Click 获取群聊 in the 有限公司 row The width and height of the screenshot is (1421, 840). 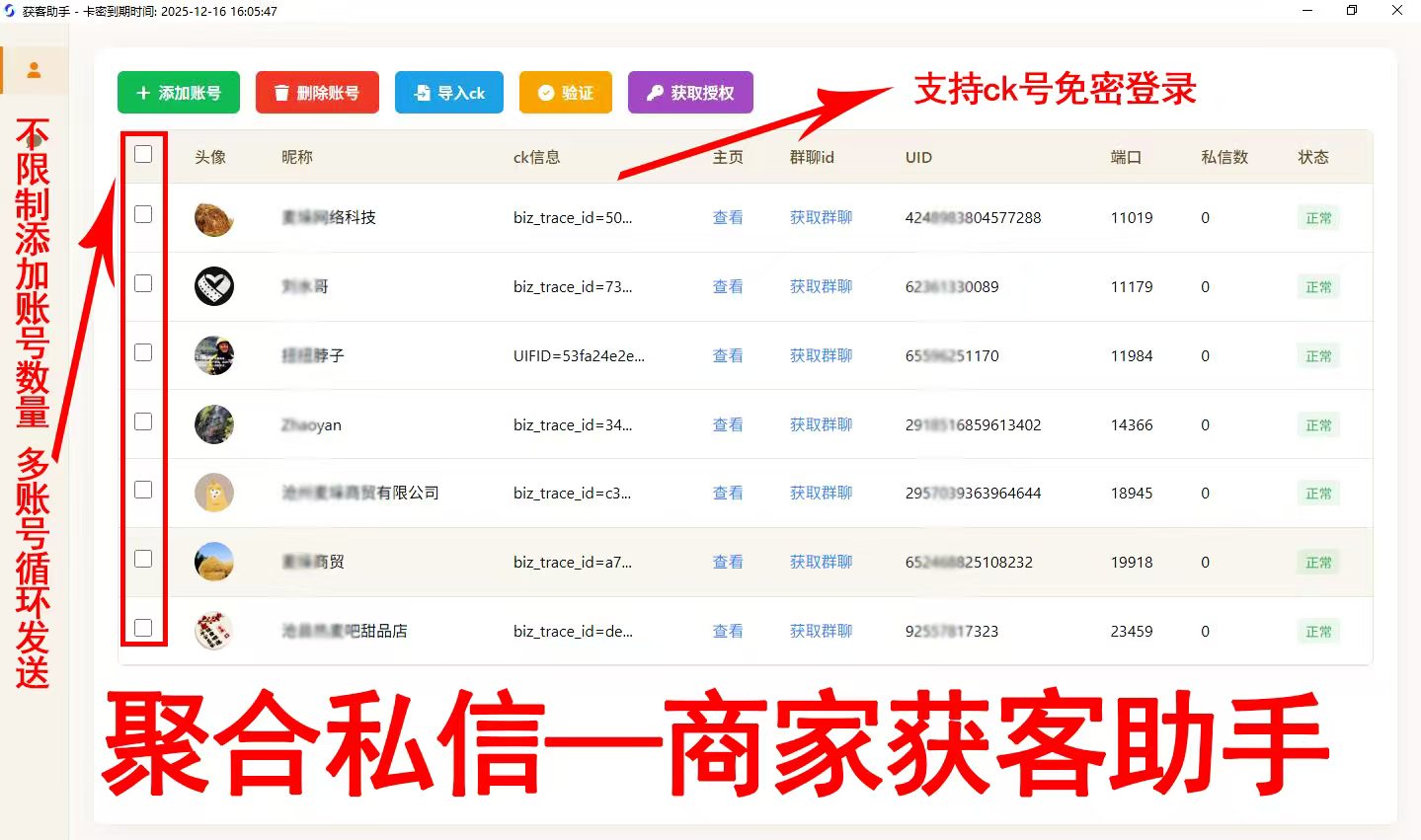click(x=821, y=494)
